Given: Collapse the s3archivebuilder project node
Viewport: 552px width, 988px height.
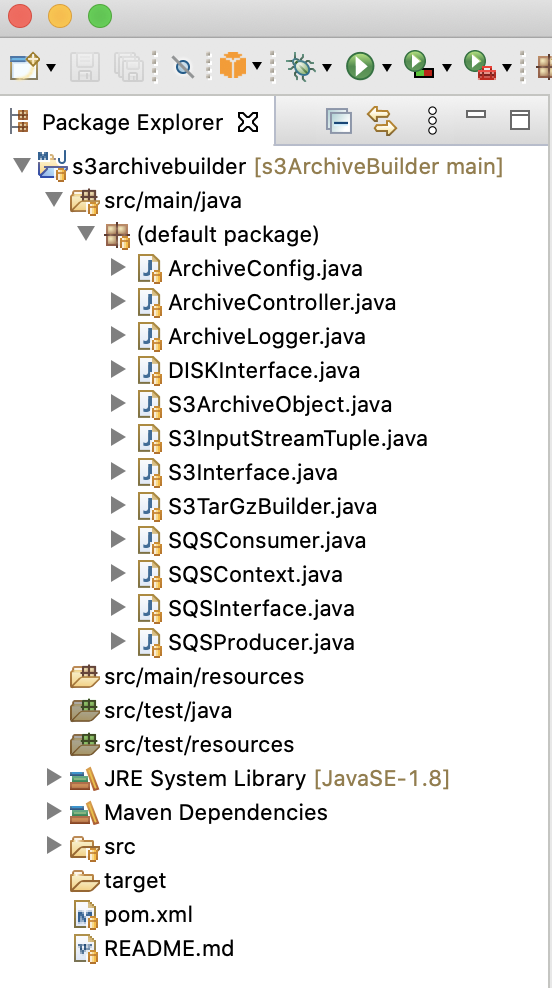Looking at the screenshot, I should click(x=22, y=166).
